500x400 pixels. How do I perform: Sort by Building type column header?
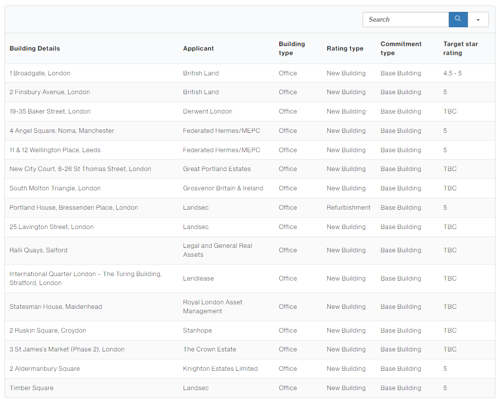pyautogui.click(x=292, y=48)
